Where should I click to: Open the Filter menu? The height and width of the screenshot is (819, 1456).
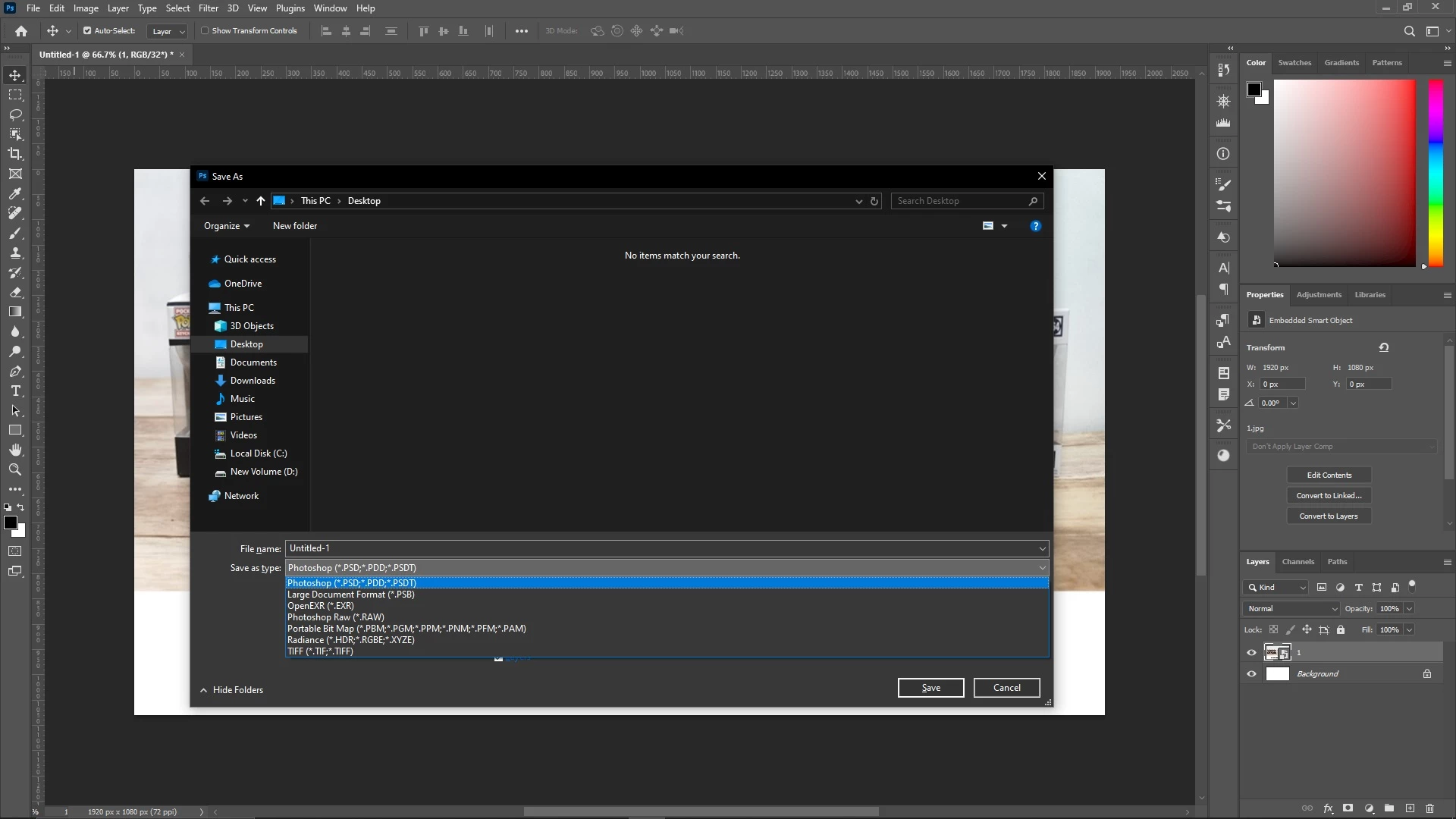click(x=208, y=8)
